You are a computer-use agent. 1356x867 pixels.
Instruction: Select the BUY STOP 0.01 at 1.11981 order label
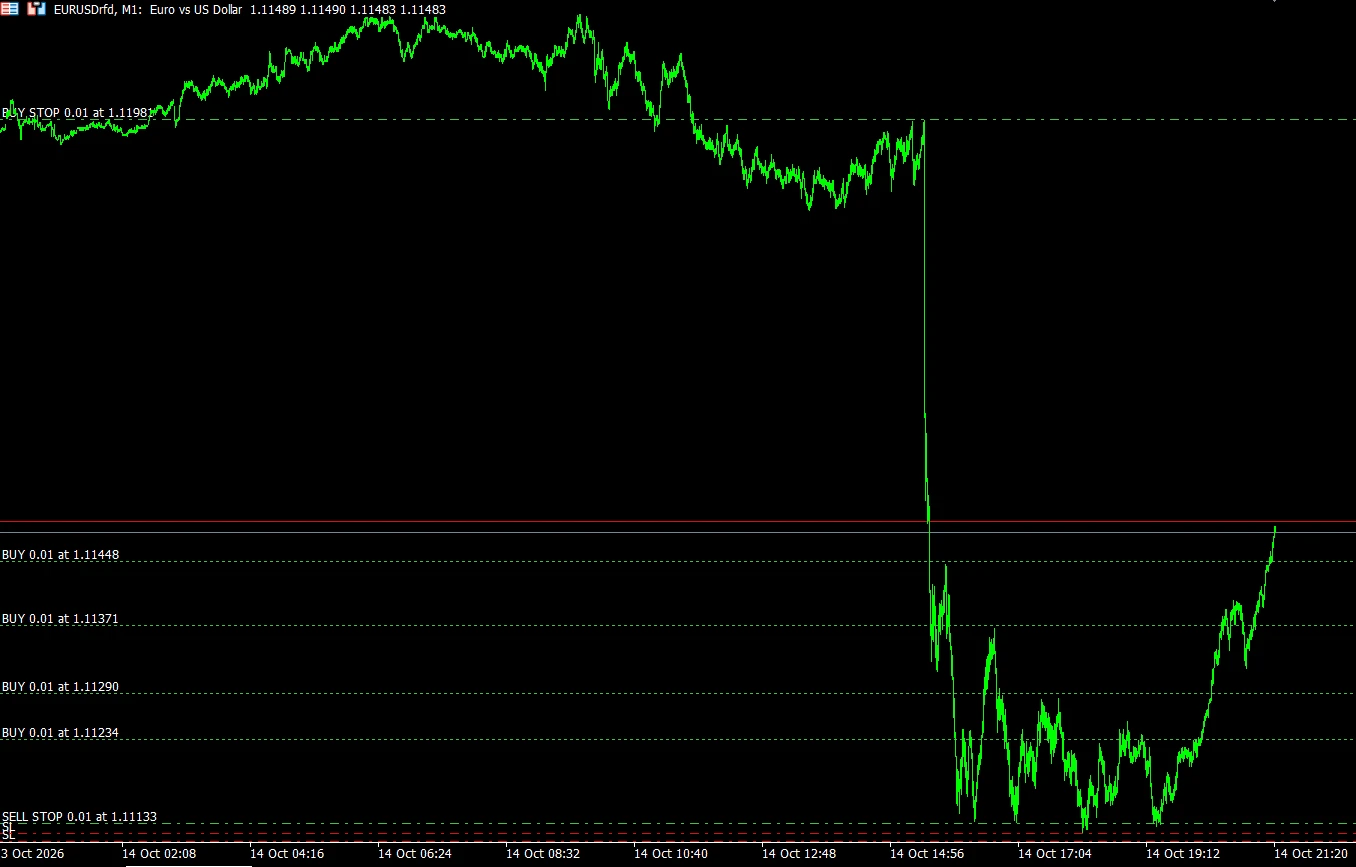[76, 113]
